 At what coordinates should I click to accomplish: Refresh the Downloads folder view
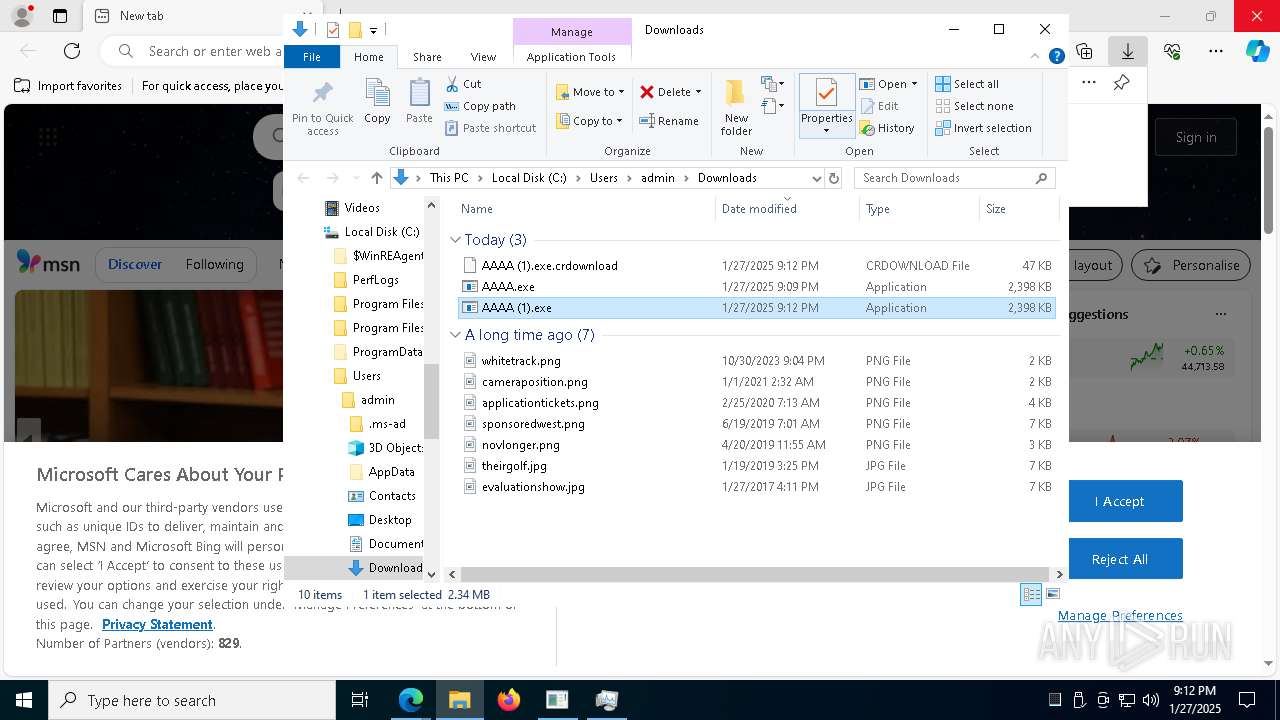coord(834,178)
